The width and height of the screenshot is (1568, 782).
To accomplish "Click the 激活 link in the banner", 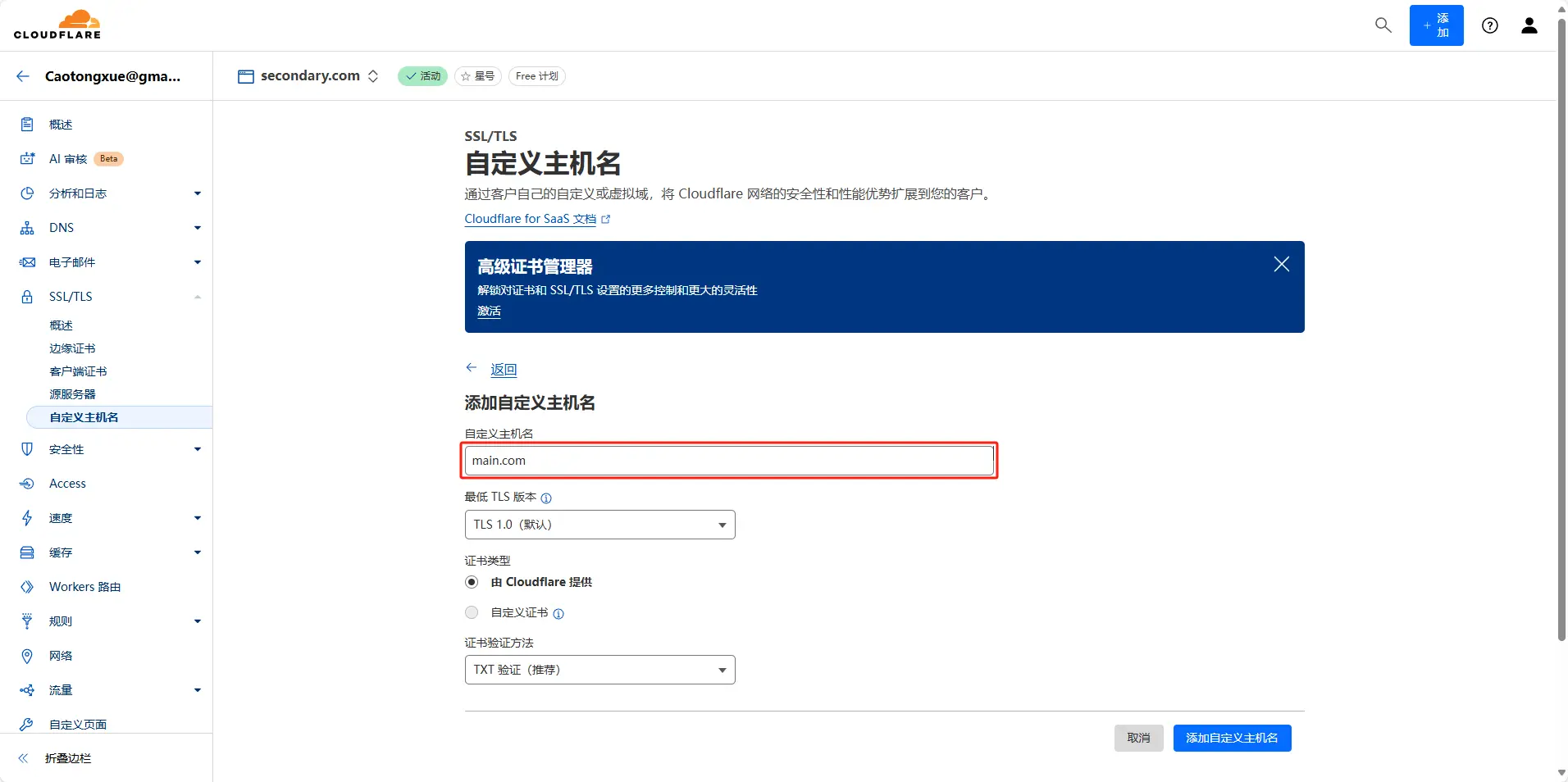I will pyautogui.click(x=489, y=311).
